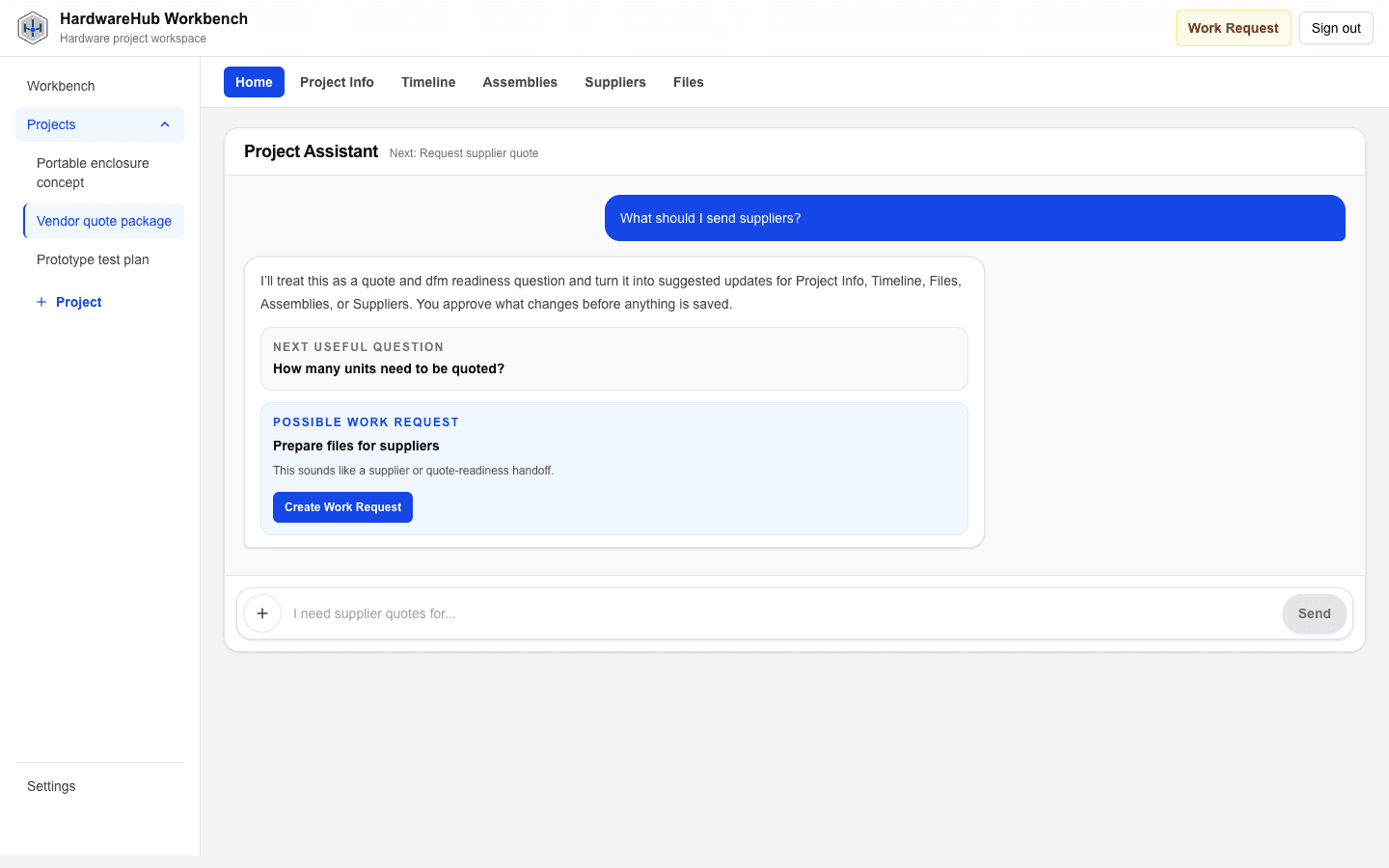Click the 'Prepare files for suppliers' heading
This screenshot has width=1389, height=868.
[x=356, y=446]
